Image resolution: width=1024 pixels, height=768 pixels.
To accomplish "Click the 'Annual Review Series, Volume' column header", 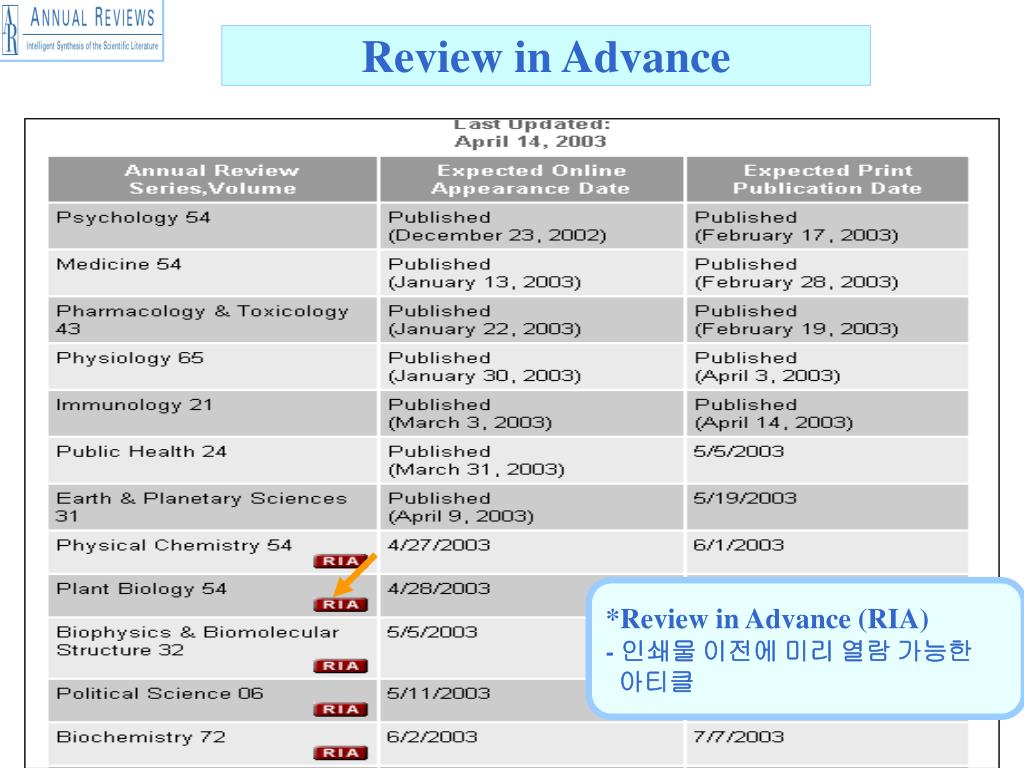I will tap(212, 179).
